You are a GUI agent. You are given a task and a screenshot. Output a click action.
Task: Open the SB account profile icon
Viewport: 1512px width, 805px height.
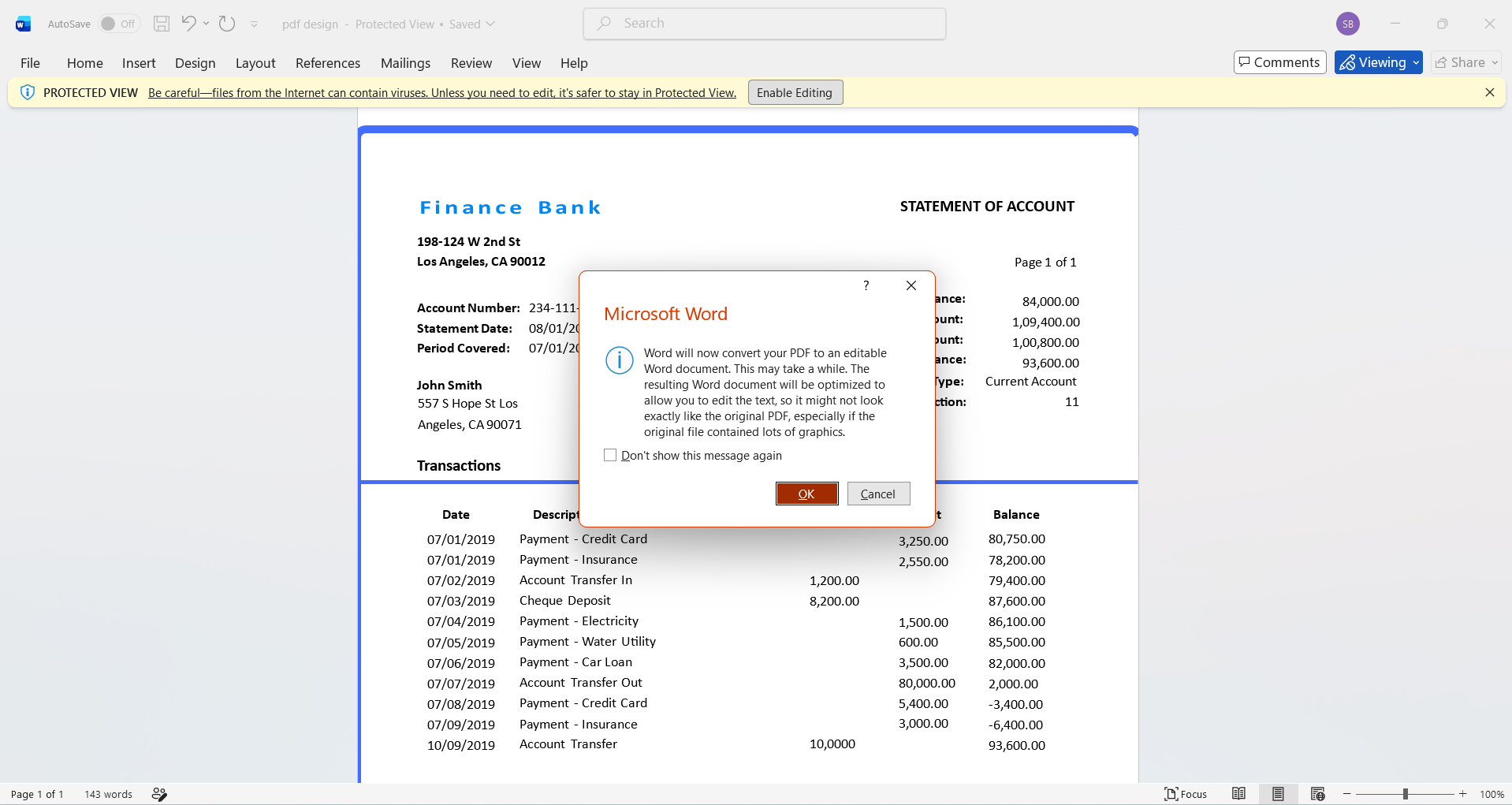[x=1348, y=24]
